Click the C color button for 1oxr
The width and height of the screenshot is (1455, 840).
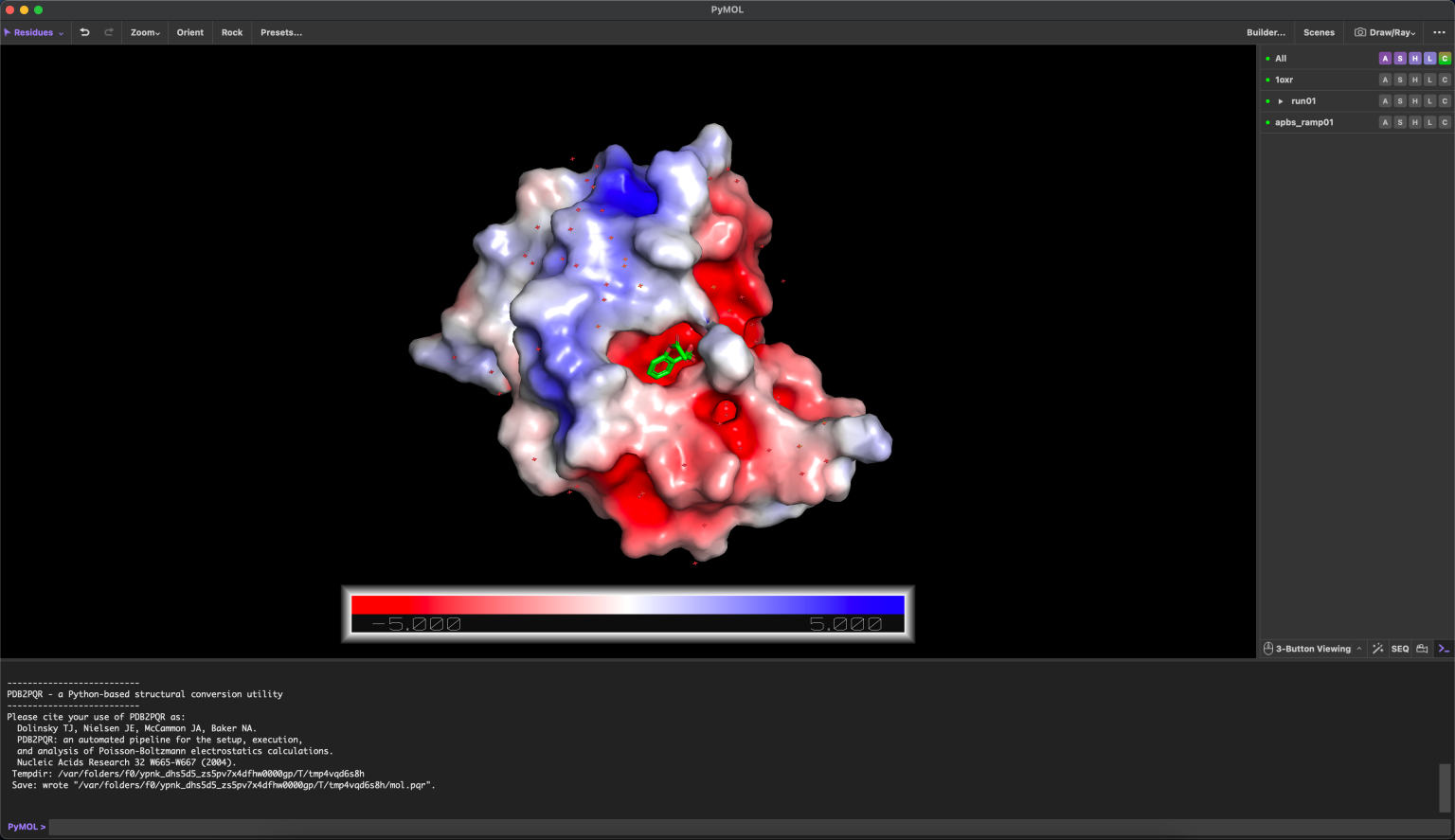click(x=1445, y=80)
